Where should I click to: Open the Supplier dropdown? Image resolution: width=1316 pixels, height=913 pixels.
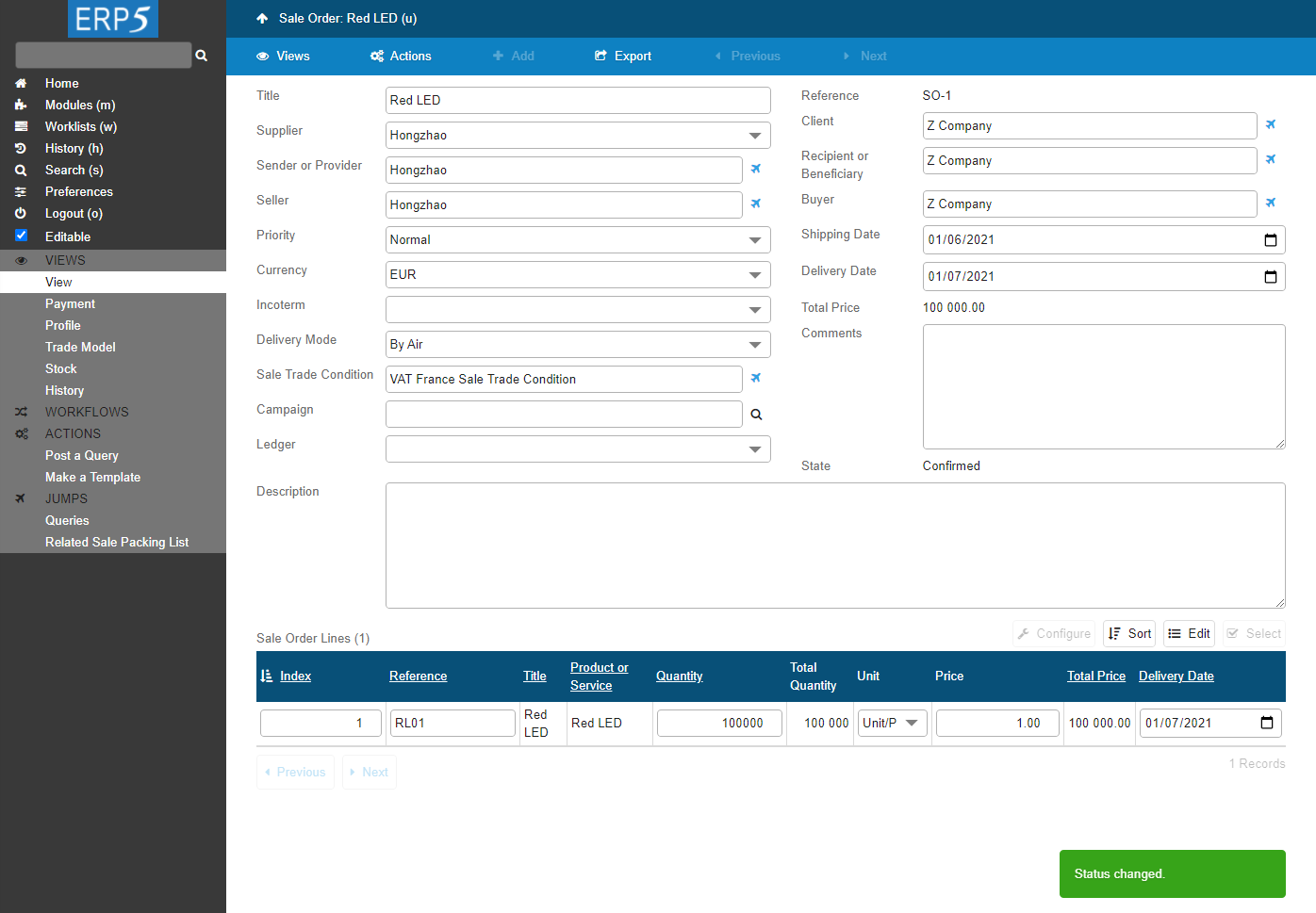click(x=578, y=135)
